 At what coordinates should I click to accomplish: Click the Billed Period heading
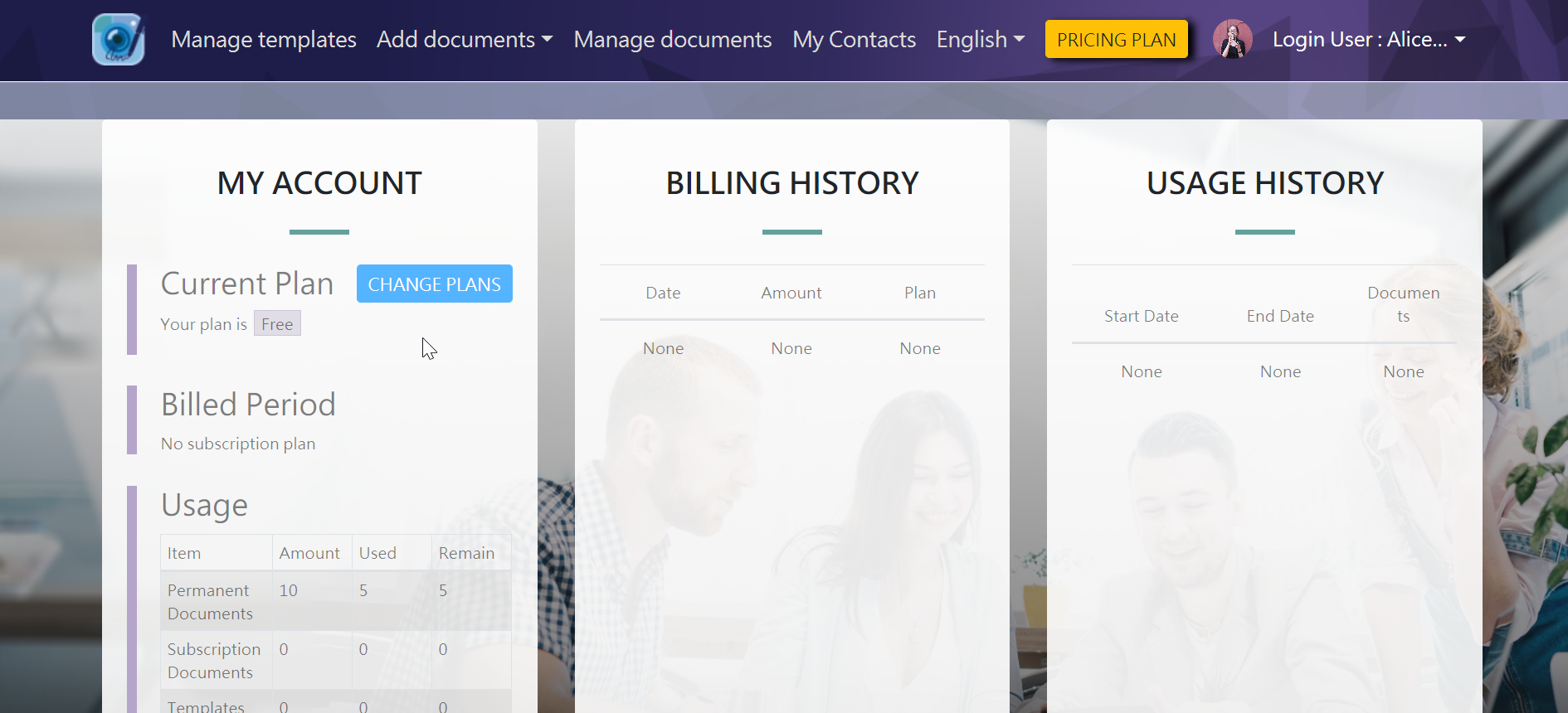tap(248, 405)
